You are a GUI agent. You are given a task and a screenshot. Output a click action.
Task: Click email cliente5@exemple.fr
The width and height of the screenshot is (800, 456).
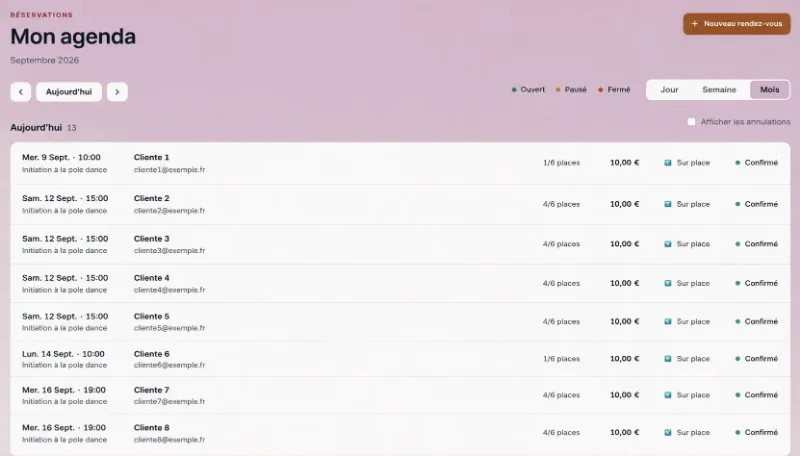169,328
